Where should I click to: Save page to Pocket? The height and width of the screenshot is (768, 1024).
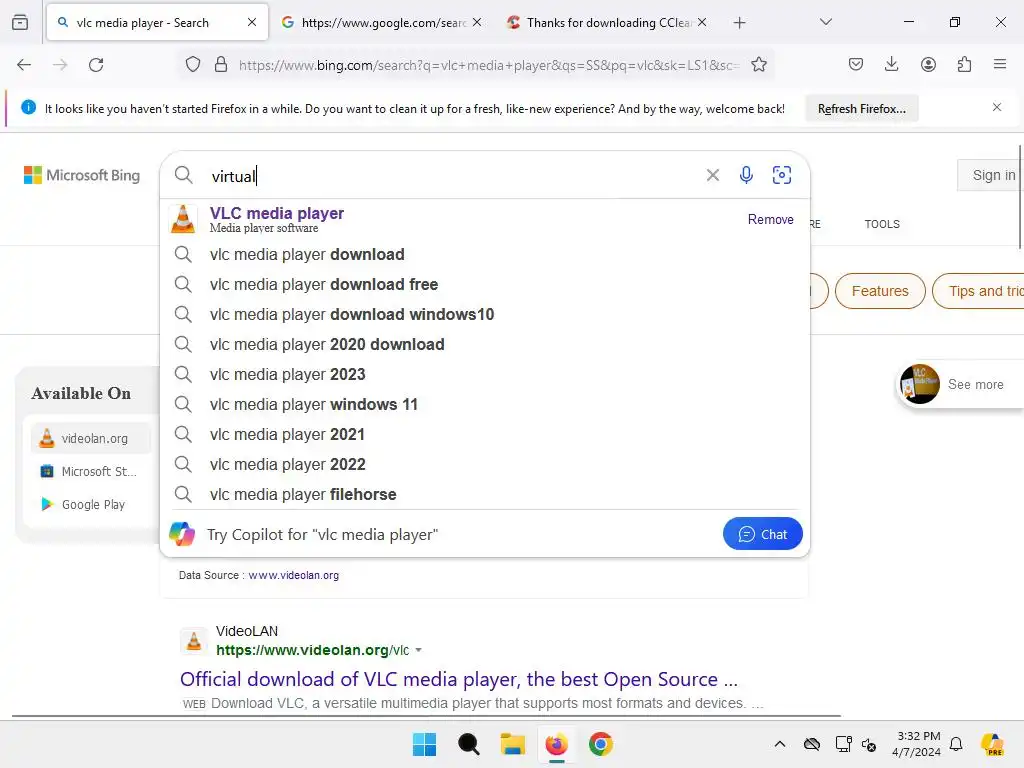[856, 65]
